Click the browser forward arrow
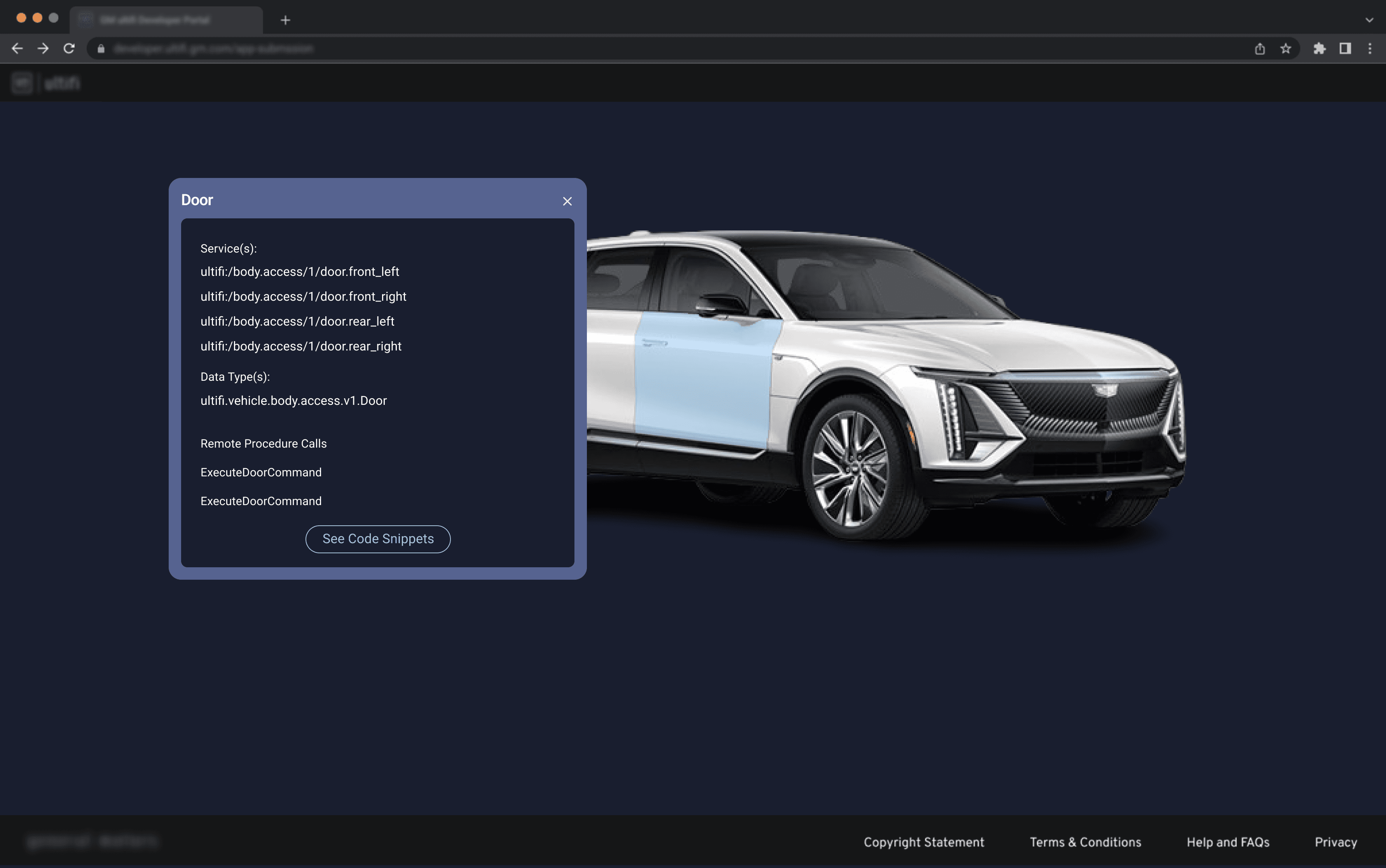The image size is (1386, 868). click(x=43, y=49)
